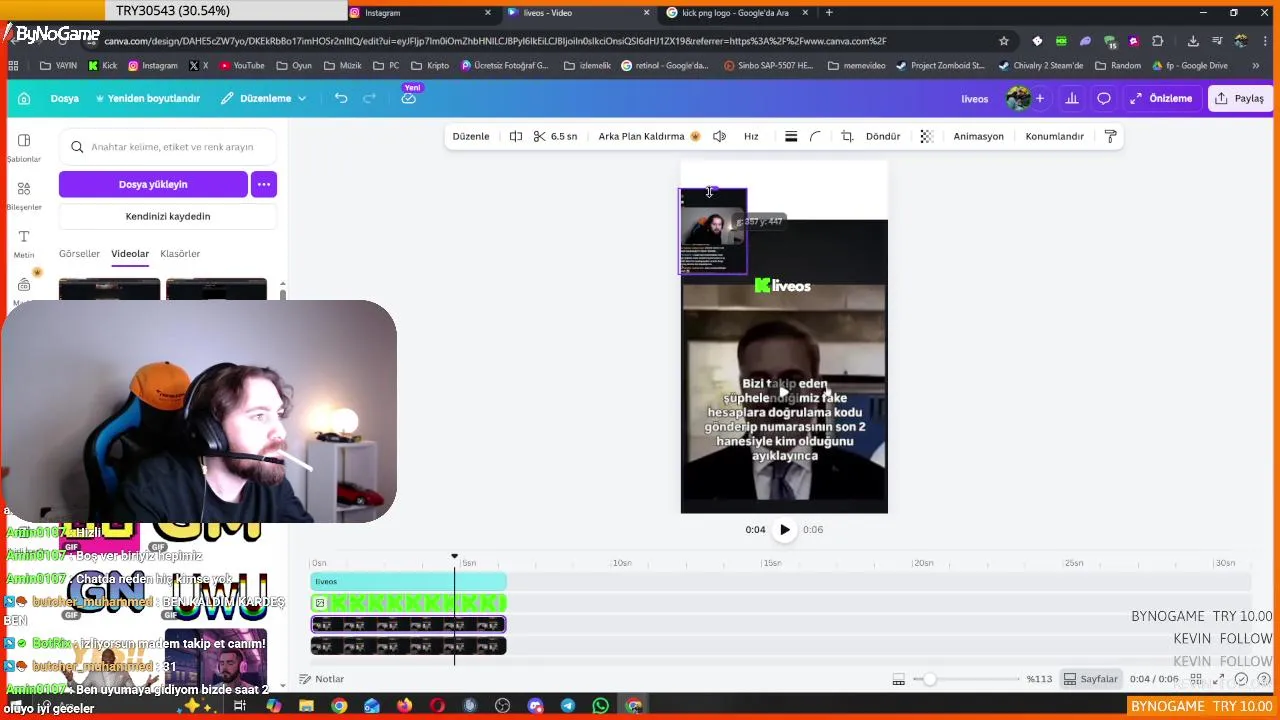Viewport: 1280px width, 720px height.
Task: Toggle grid view of pages icon
Action: (x=1196, y=679)
